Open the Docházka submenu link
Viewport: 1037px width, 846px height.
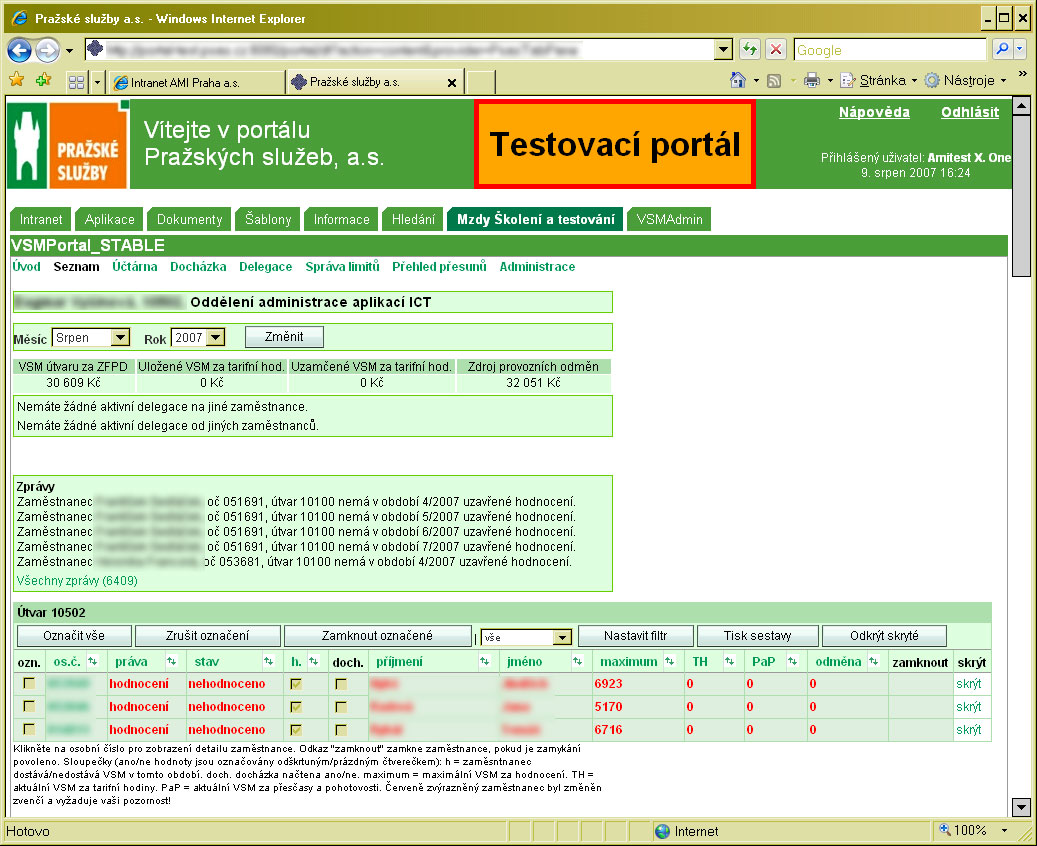pyautogui.click(x=198, y=267)
